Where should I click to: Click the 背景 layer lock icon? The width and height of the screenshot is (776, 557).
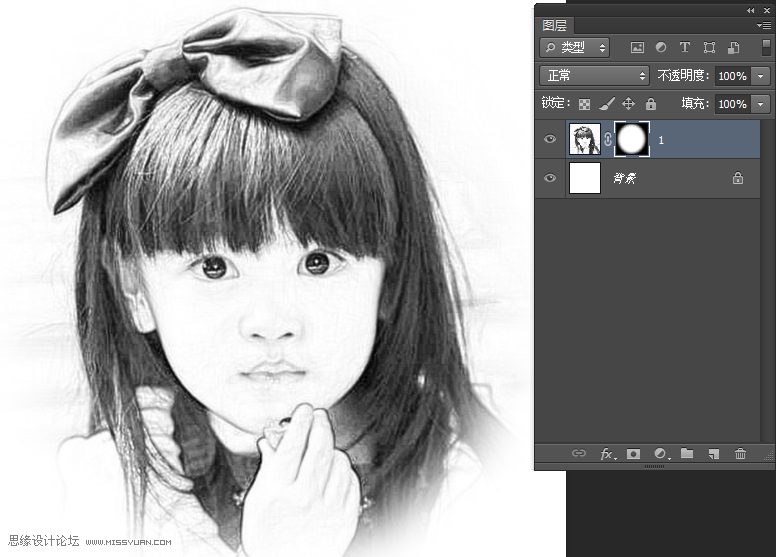pyautogui.click(x=738, y=178)
